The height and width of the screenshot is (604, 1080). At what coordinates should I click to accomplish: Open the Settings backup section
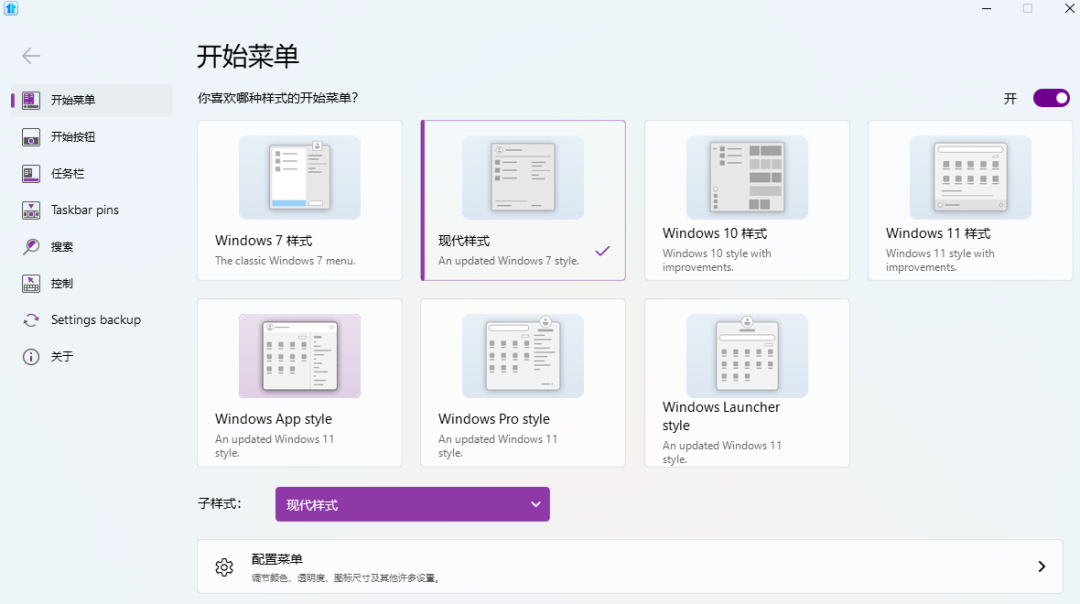click(x=92, y=320)
